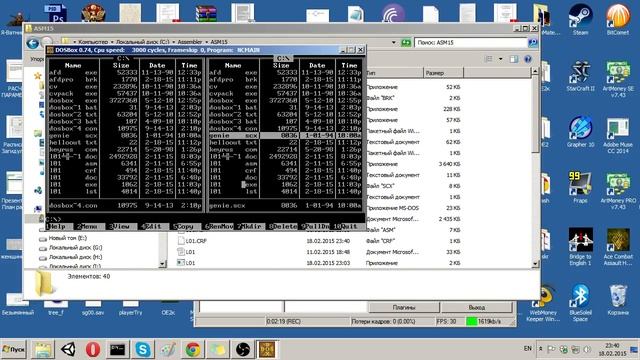Click the Explorer back arrow button
The height and width of the screenshot is (360, 640).
33,42
